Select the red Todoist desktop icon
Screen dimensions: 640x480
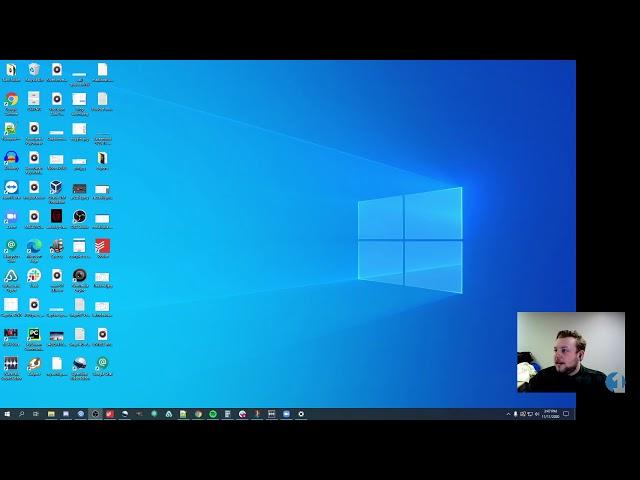102,246
